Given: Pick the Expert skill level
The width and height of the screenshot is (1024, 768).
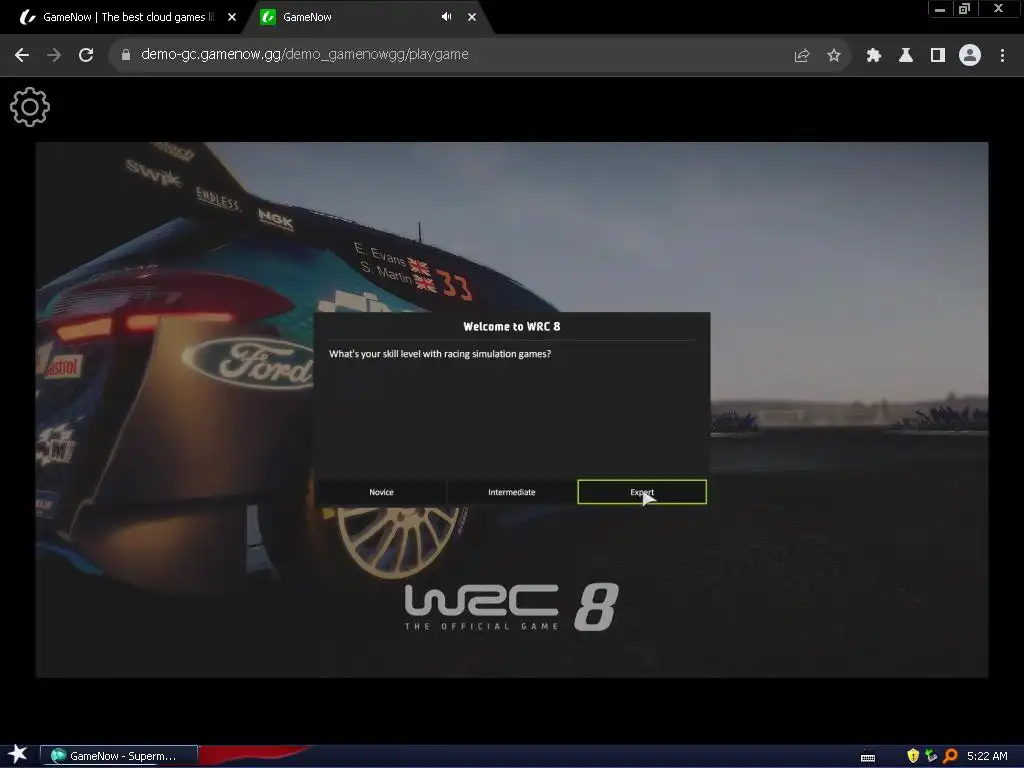Looking at the screenshot, I should tap(642, 492).
